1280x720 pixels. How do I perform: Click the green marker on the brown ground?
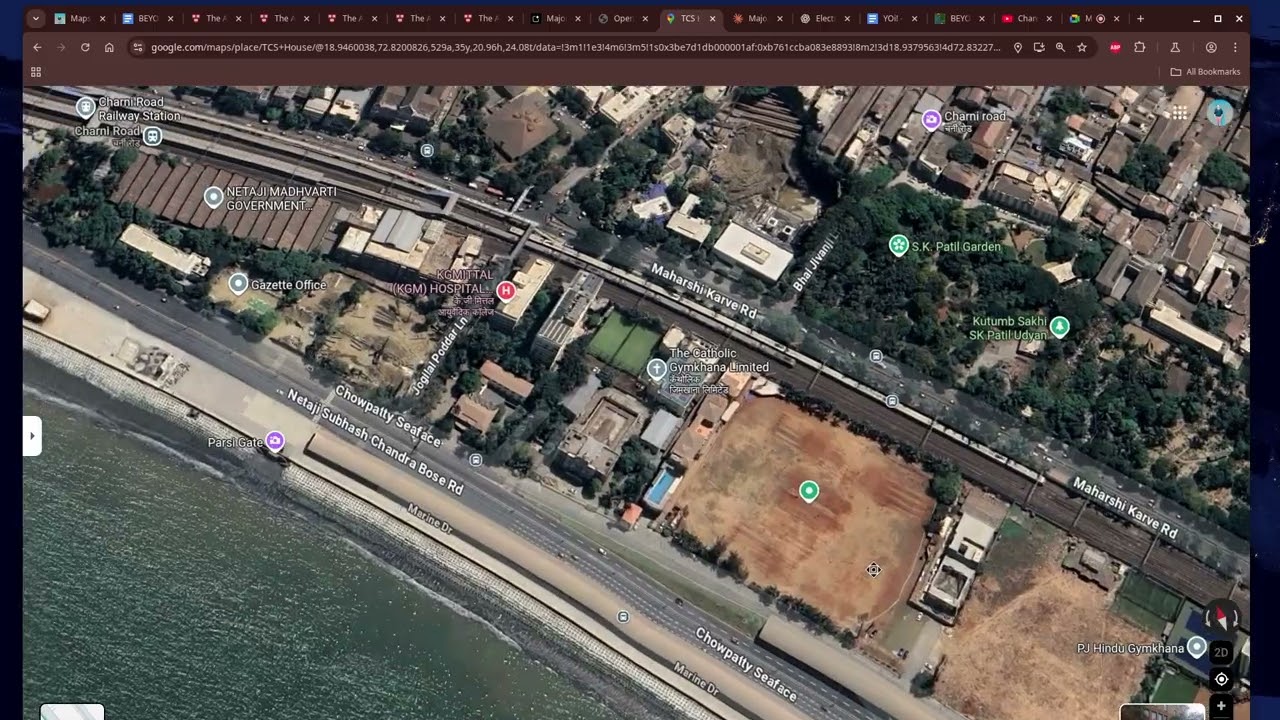(809, 490)
